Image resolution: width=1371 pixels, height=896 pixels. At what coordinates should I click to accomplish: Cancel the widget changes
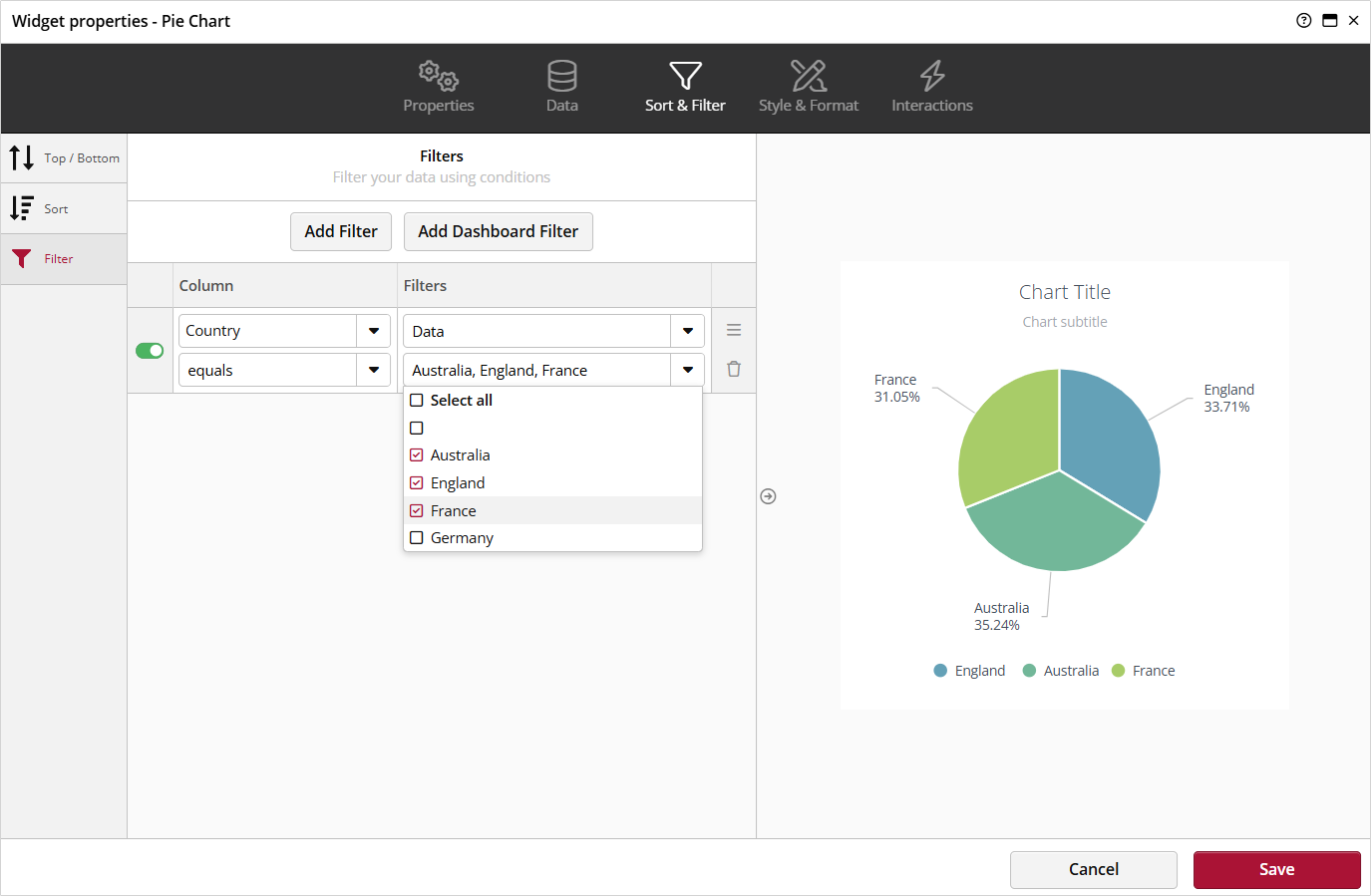(x=1094, y=869)
